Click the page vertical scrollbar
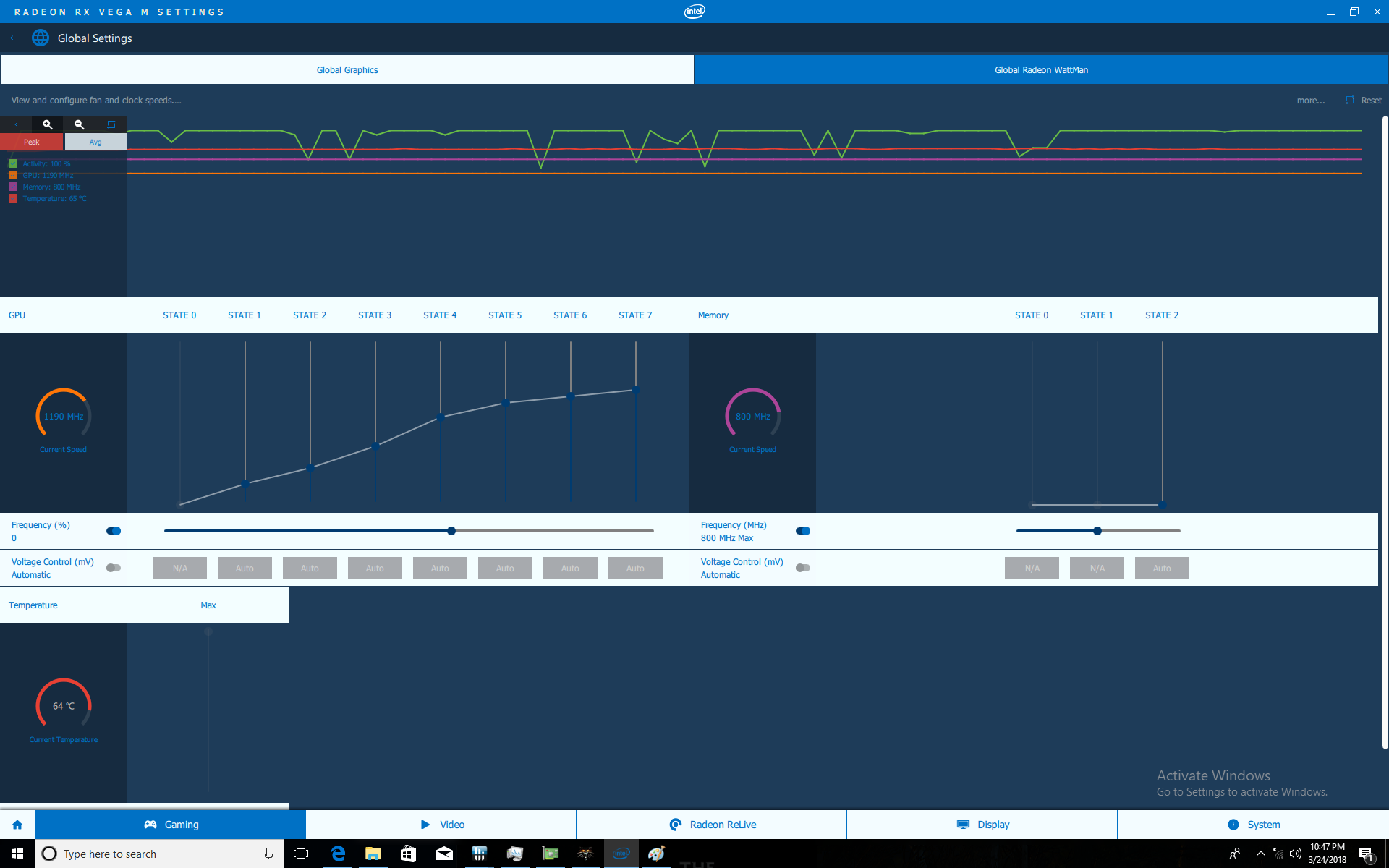 click(x=1385, y=433)
